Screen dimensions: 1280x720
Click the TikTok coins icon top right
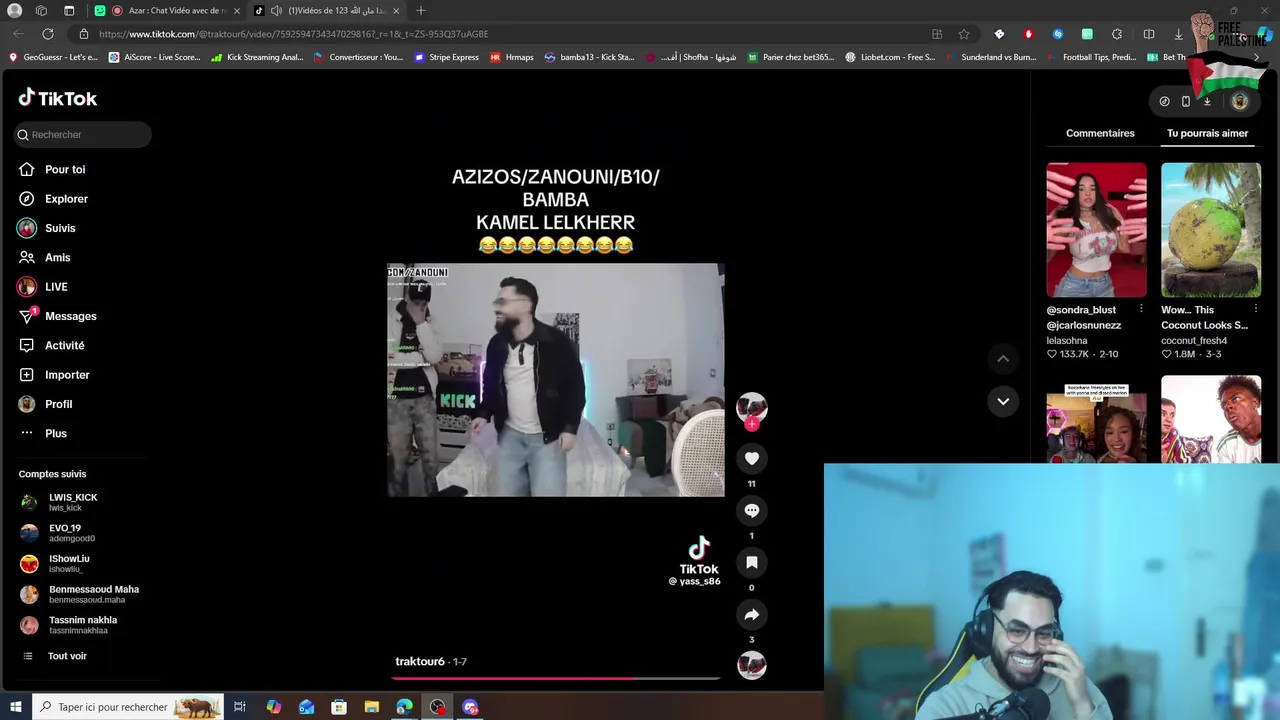click(1164, 101)
